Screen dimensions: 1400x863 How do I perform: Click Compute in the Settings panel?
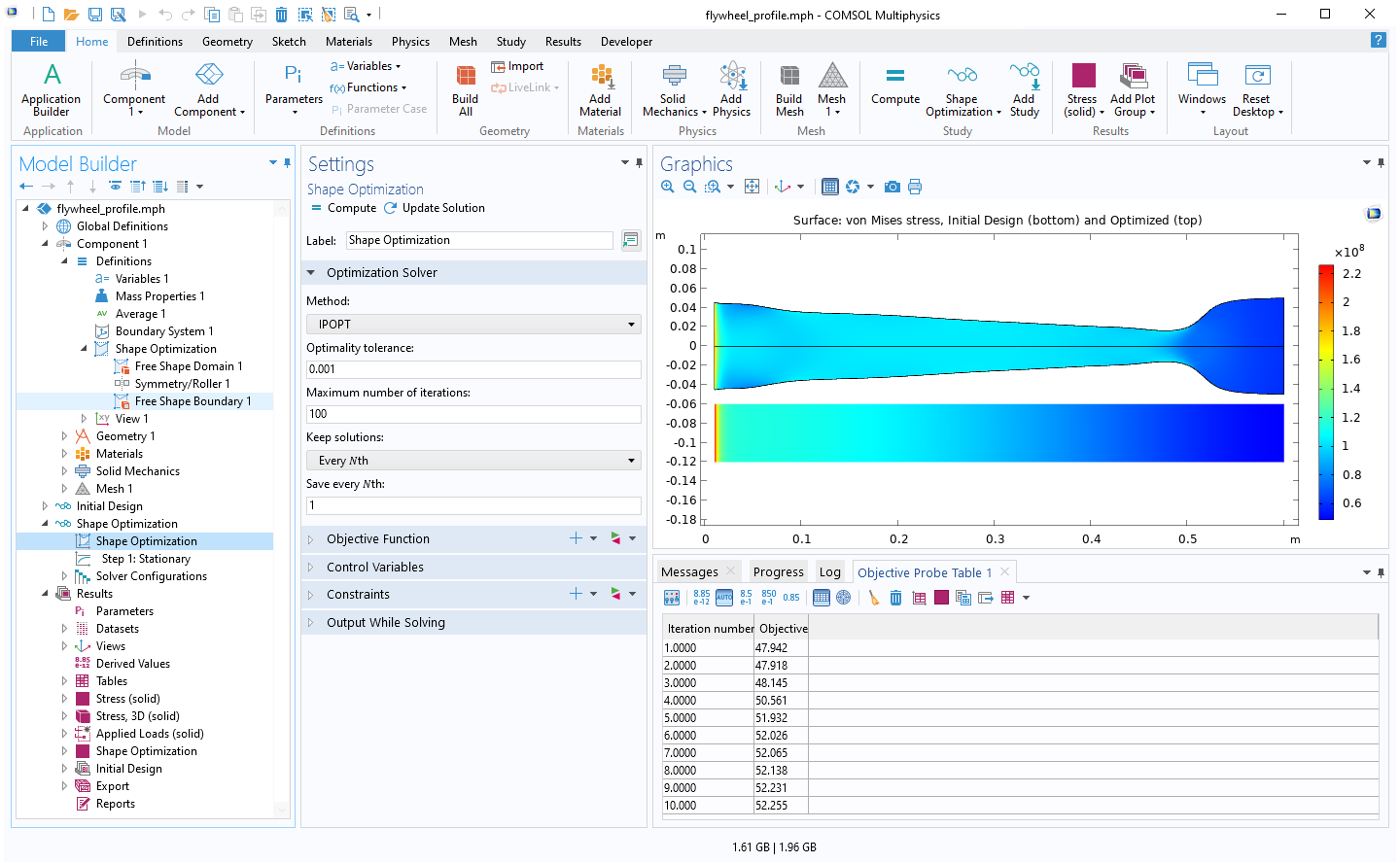pos(344,208)
